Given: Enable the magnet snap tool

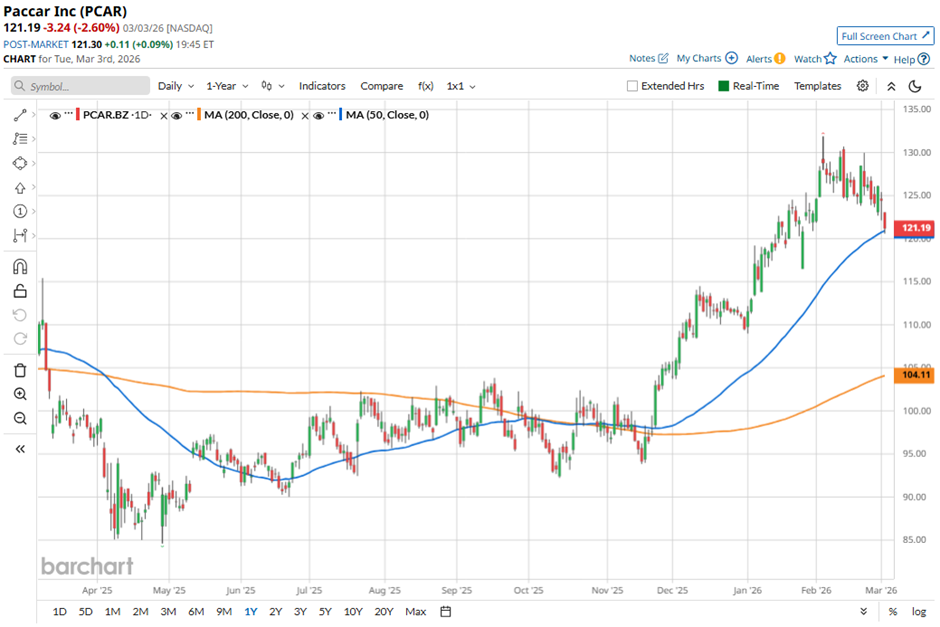Looking at the screenshot, I should pyautogui.click(x=19, y=267).
